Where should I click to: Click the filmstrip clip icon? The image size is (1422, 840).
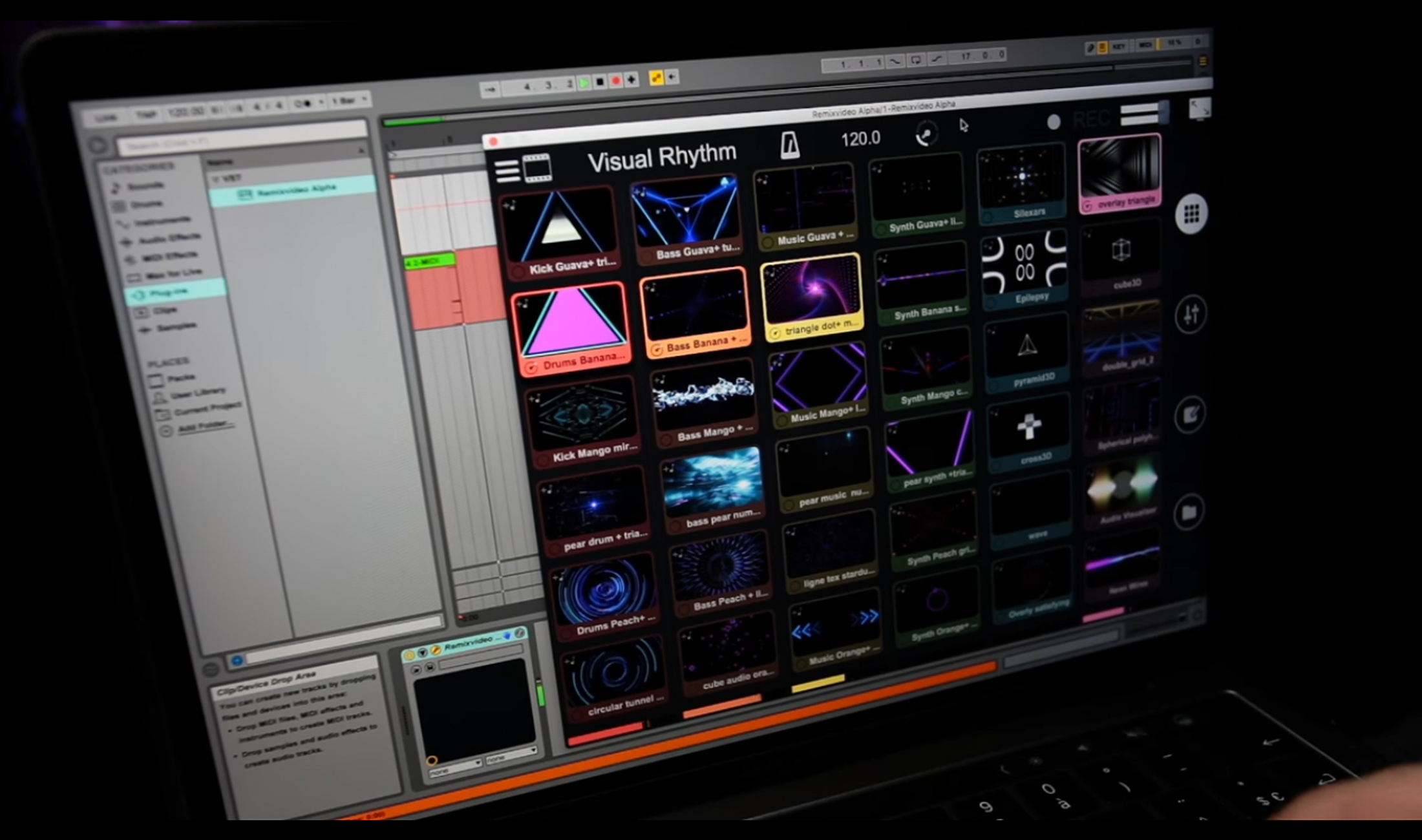click(x=537, y=168)
